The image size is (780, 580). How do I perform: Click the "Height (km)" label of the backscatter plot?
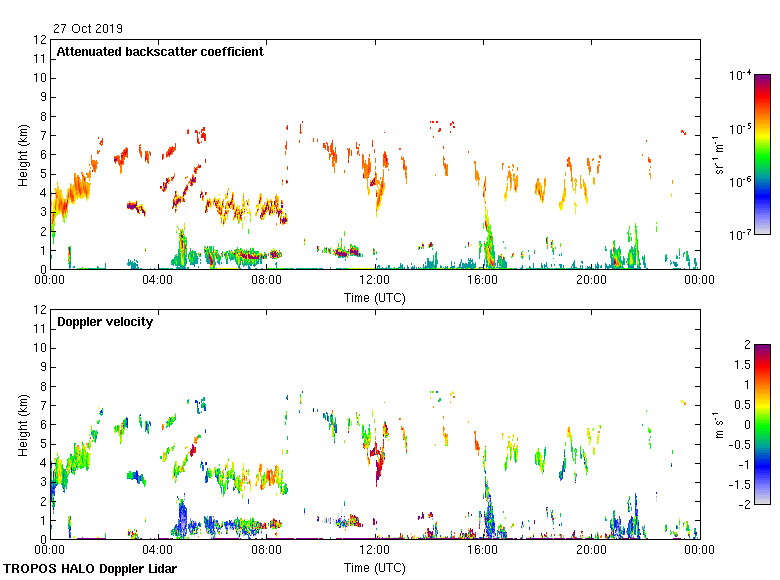22,154
